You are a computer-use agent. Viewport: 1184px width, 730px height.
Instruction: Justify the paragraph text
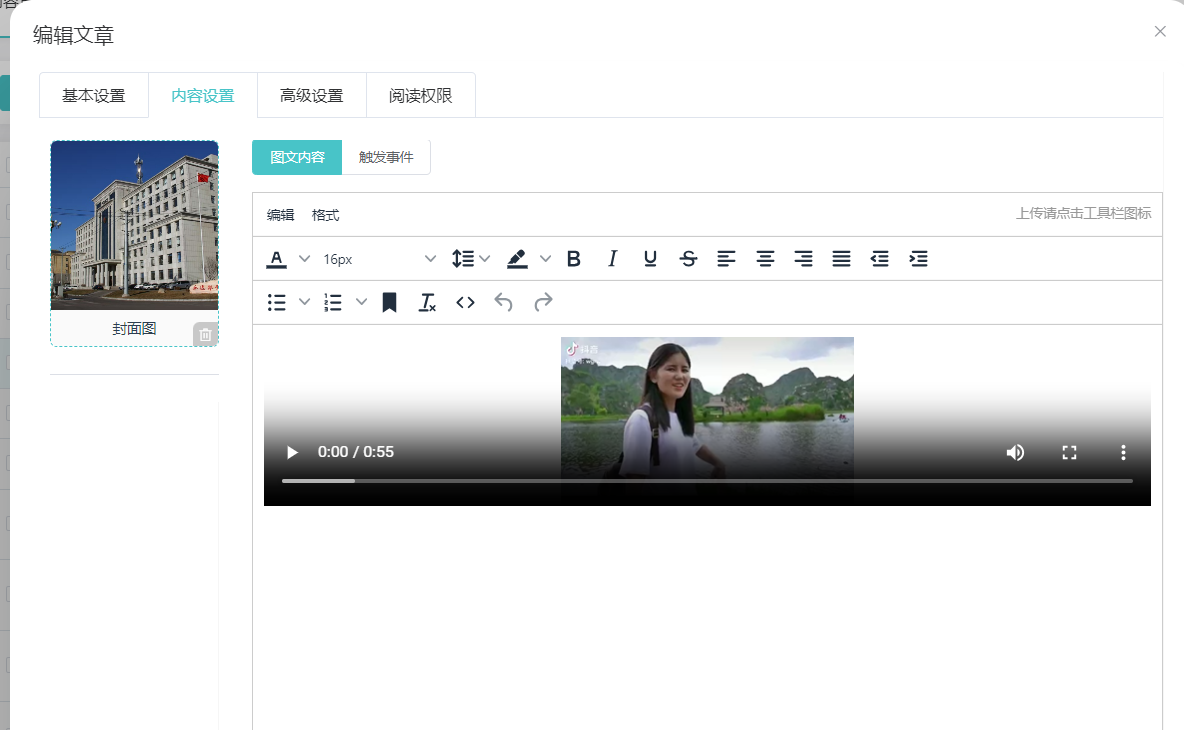pyautogui.click(x=841, y=258)
